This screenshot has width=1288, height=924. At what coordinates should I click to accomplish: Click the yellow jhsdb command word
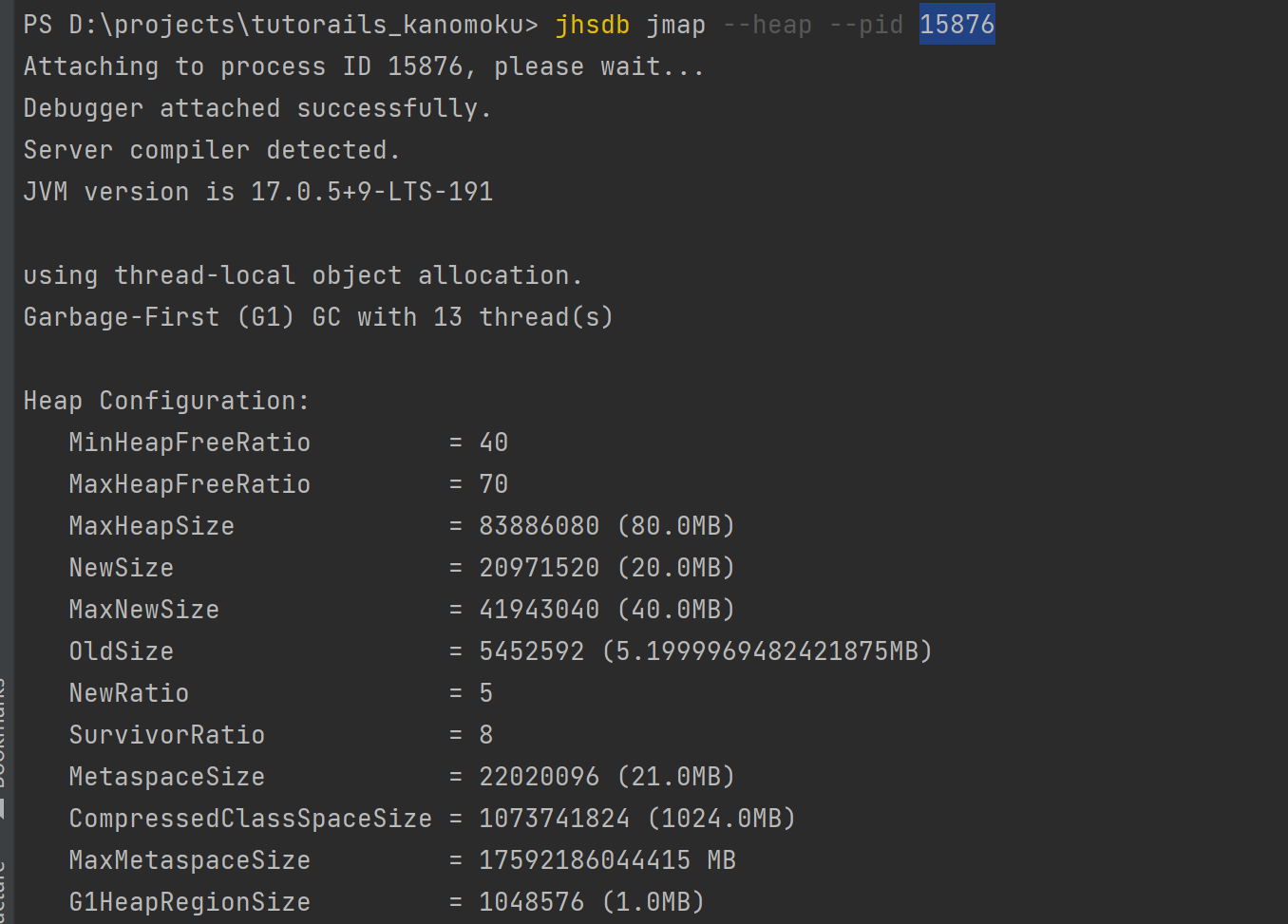click(x=593, y=25)
